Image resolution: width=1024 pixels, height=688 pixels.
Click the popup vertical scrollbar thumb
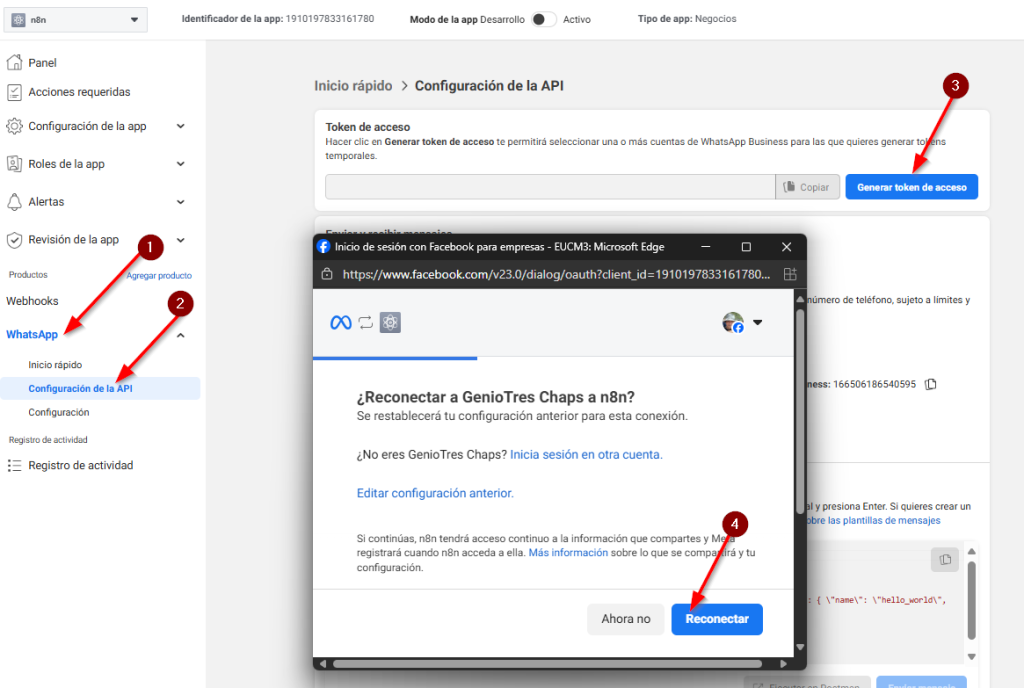[x=800, y=411]
